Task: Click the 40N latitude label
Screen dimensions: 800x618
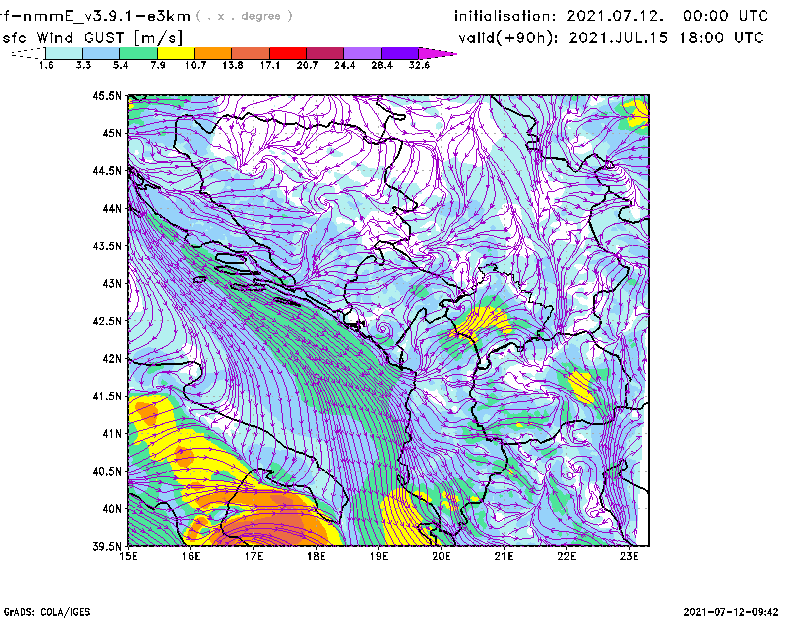Action: [x=112, y=509]
